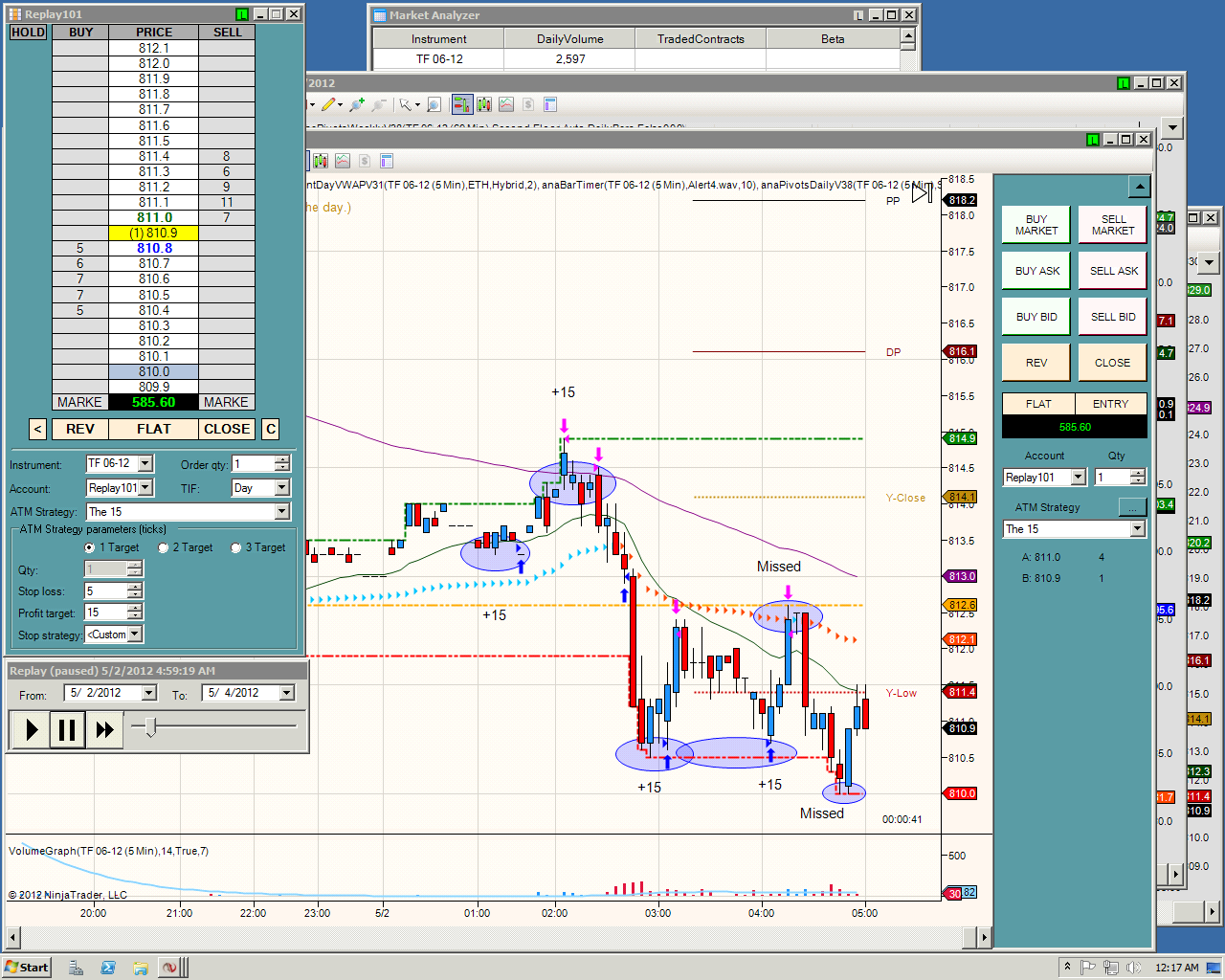
Task: Click the Start button
Action: (x=27, y=968)
